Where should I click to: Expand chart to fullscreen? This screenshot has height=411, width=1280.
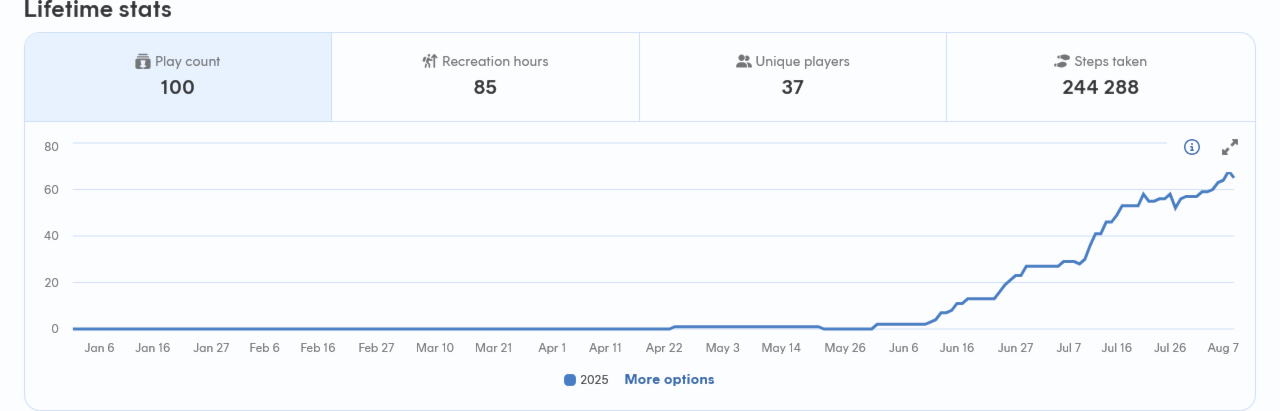tap(1230, 147)
